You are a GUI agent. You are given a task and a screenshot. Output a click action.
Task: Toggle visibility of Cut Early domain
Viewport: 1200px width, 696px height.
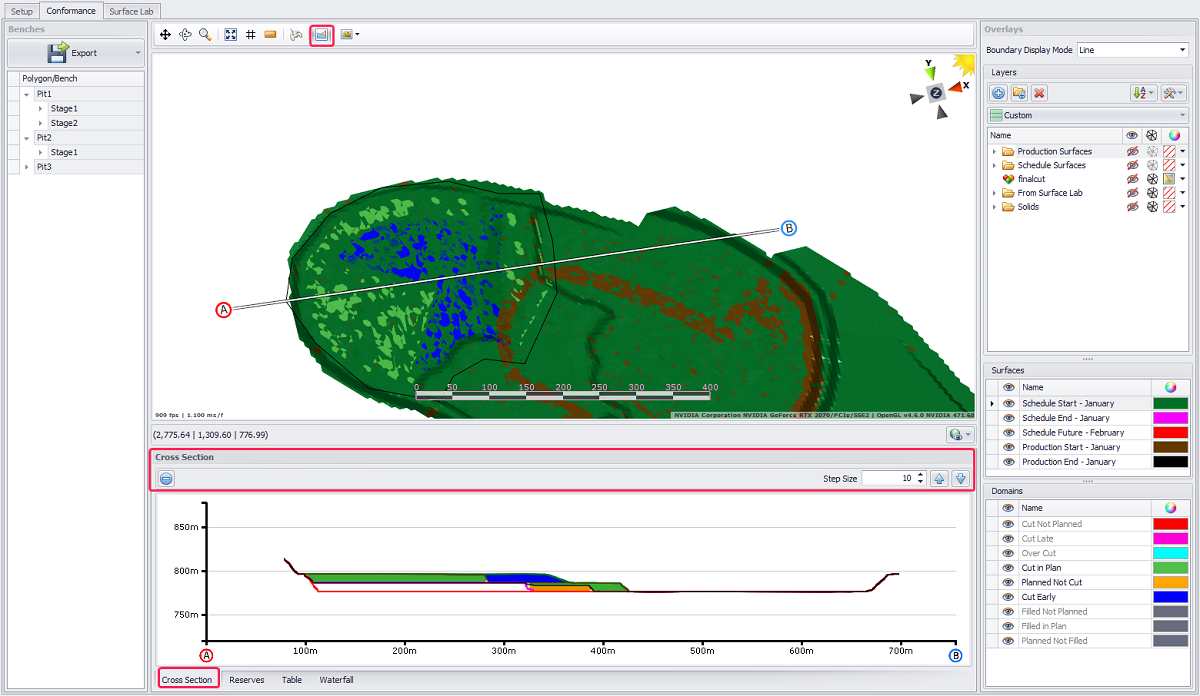tap(1007, 597)
